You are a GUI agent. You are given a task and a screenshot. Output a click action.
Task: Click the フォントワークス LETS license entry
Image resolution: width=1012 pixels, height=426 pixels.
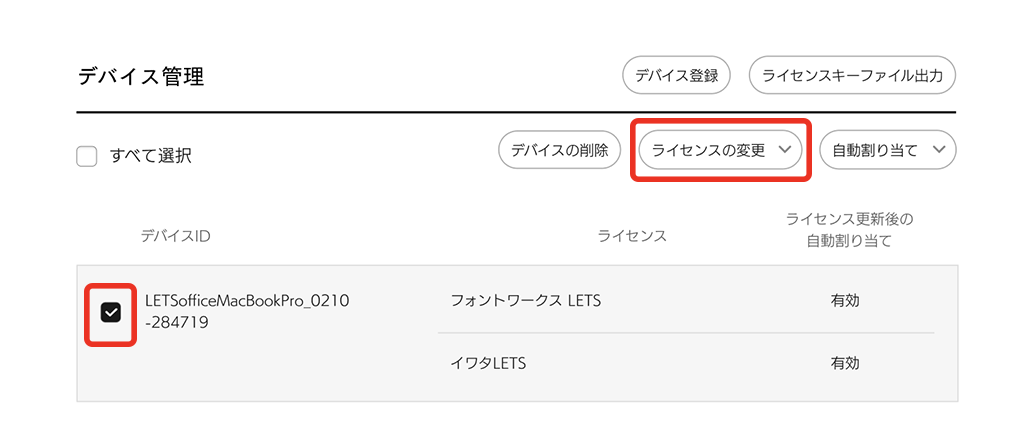(526, 300)
